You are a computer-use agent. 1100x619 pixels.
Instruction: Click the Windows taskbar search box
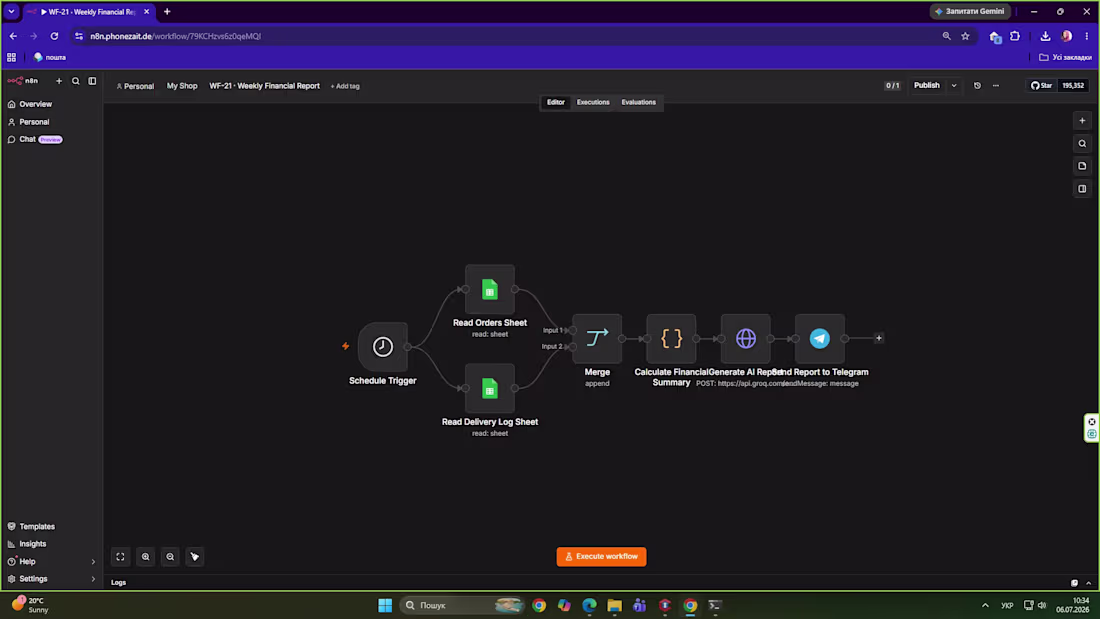tap(463, 605)
